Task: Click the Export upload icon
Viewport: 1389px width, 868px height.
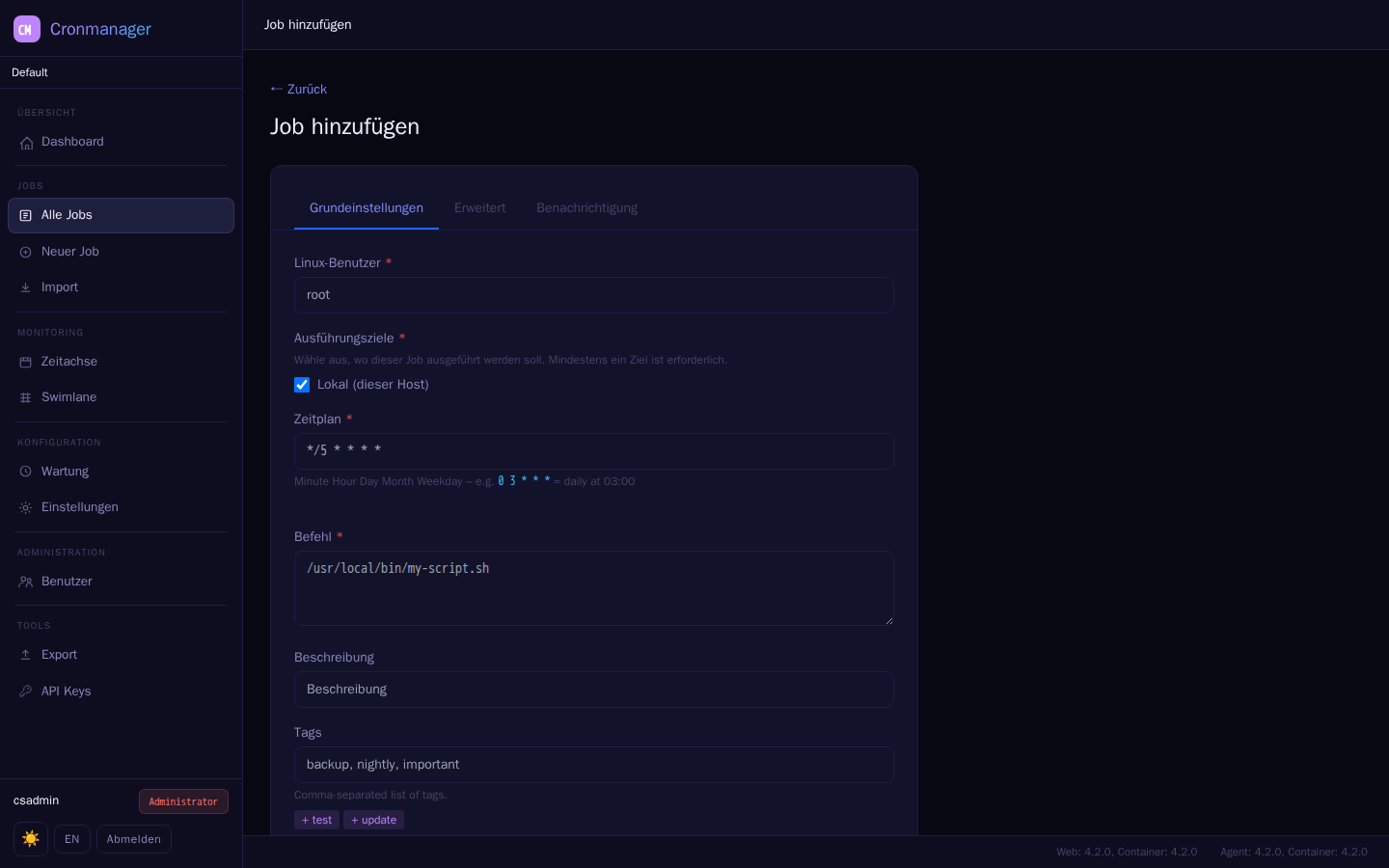Action: coord(26,656)
